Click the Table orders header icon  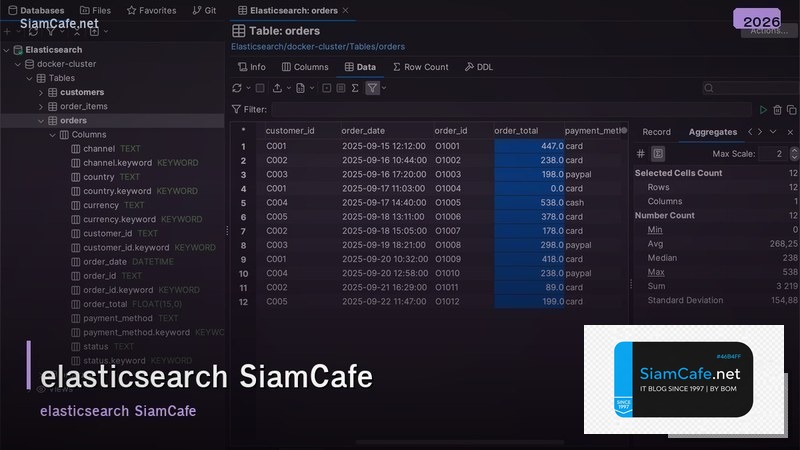pyautogui.click(x=238, y=31)
